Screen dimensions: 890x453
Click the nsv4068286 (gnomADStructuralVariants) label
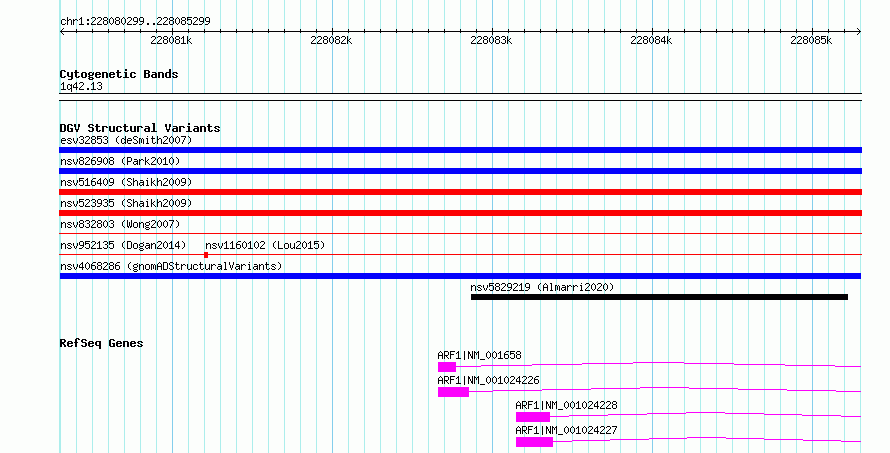(x=171, y=266)
